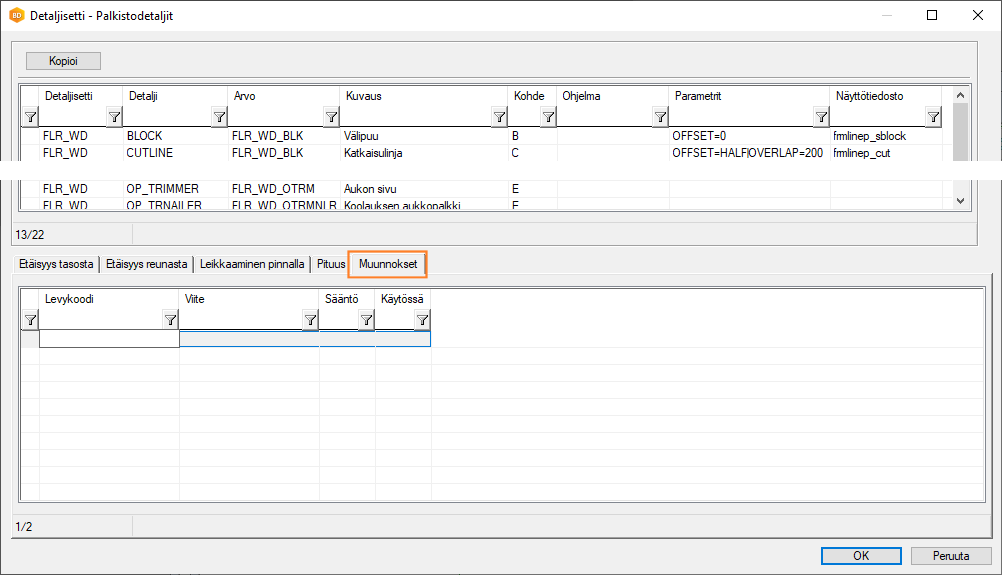Image resolution: width=1002 pixels, height=575 pixels.
Task: Confirm with the OK button
Action: click(x=861, y=556)
